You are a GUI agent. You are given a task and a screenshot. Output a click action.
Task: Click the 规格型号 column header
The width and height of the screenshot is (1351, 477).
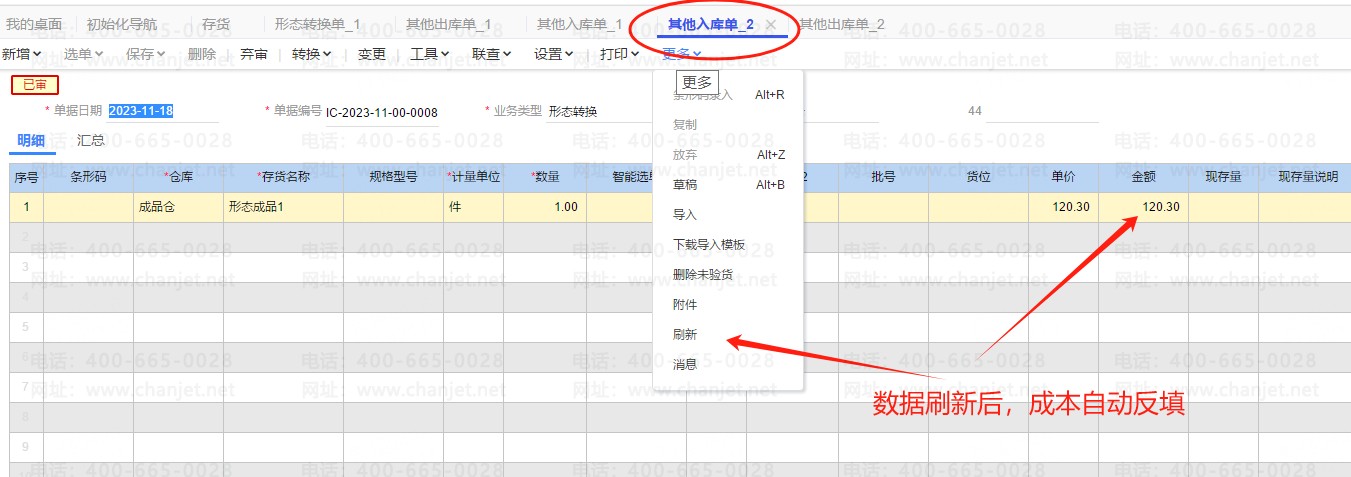tap(393, 177)
